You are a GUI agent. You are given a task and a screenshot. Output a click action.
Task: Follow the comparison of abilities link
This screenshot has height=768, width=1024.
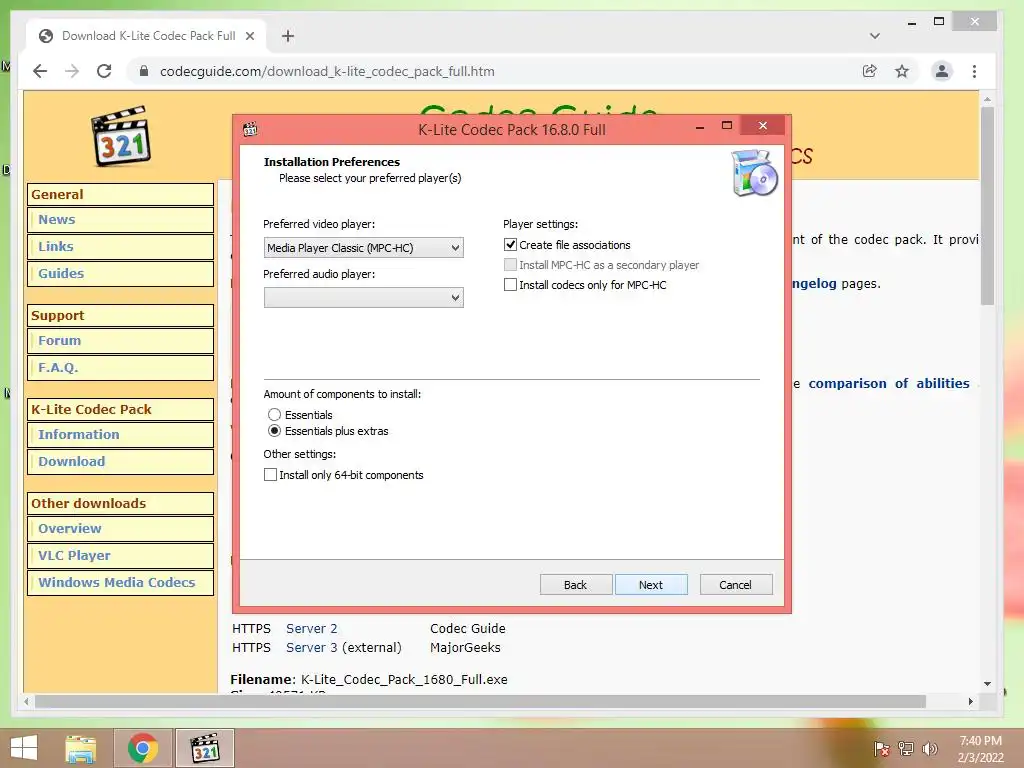click(889, 384)
